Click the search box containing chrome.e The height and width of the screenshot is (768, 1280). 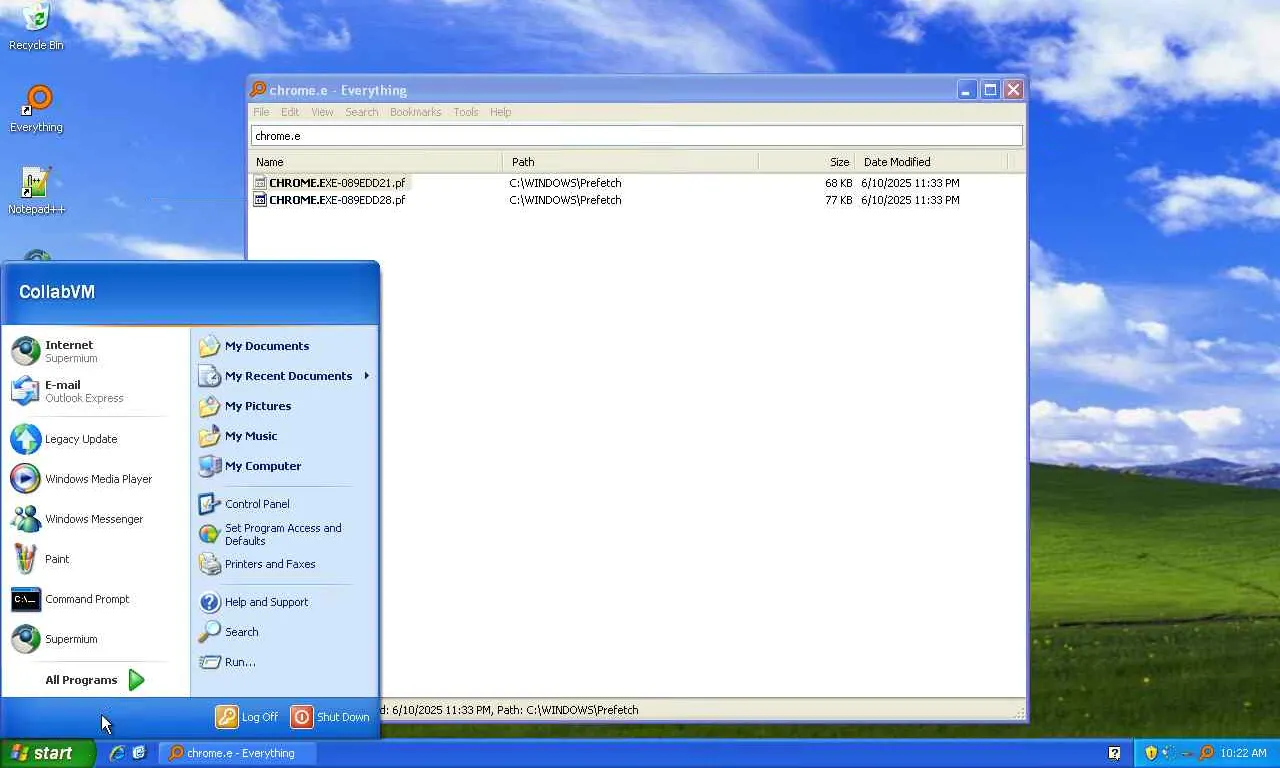(637, 136)
